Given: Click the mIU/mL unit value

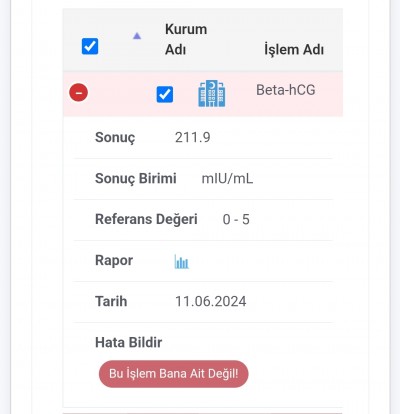Looking at the screenshot, I should [x=227, y=179].
